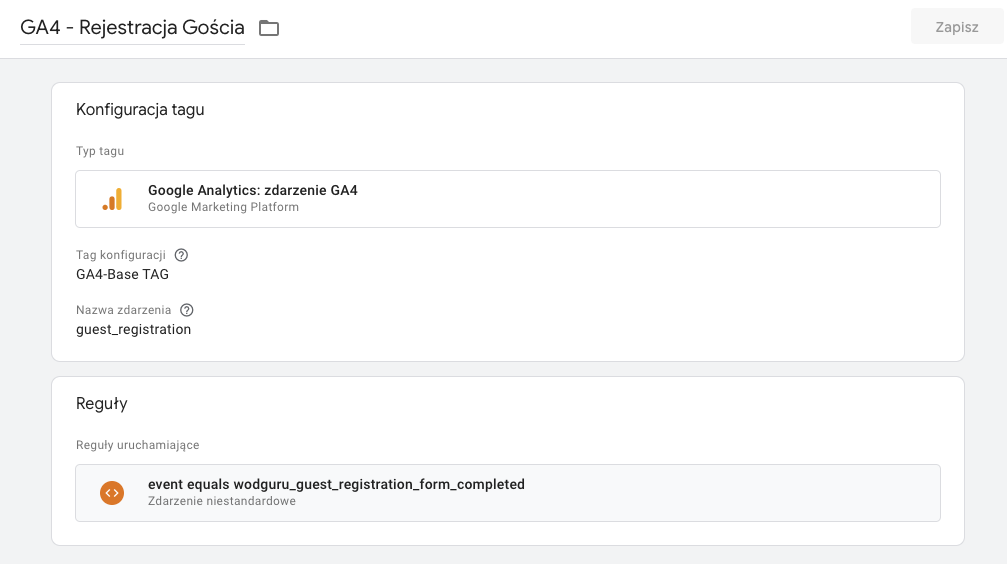Click Google Marketing Platform subtitle text
The width and height of the screenshot is (1007, 564).
coord(223,207)
